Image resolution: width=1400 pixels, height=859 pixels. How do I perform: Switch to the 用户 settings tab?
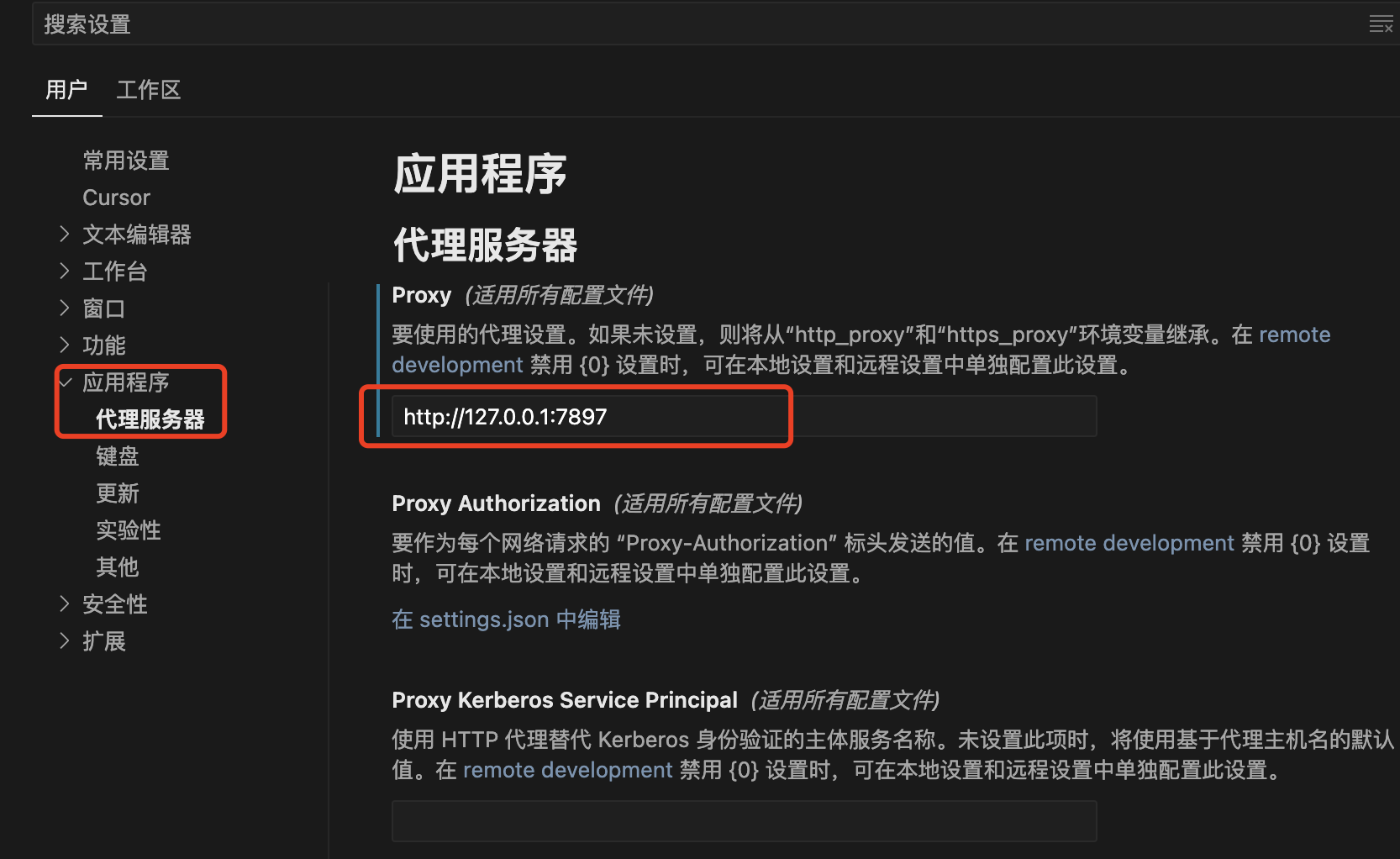66,90
